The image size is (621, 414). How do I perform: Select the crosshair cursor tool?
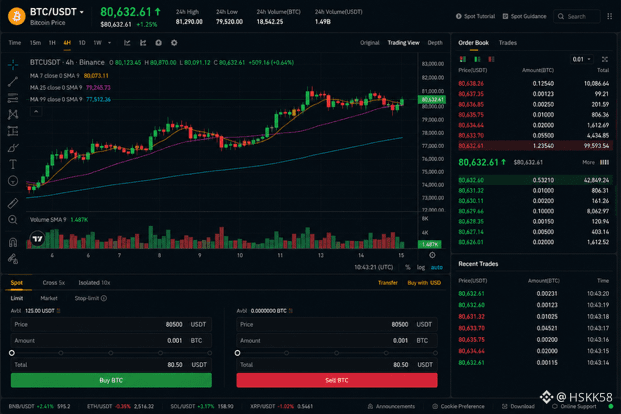(x=13, y=65)
